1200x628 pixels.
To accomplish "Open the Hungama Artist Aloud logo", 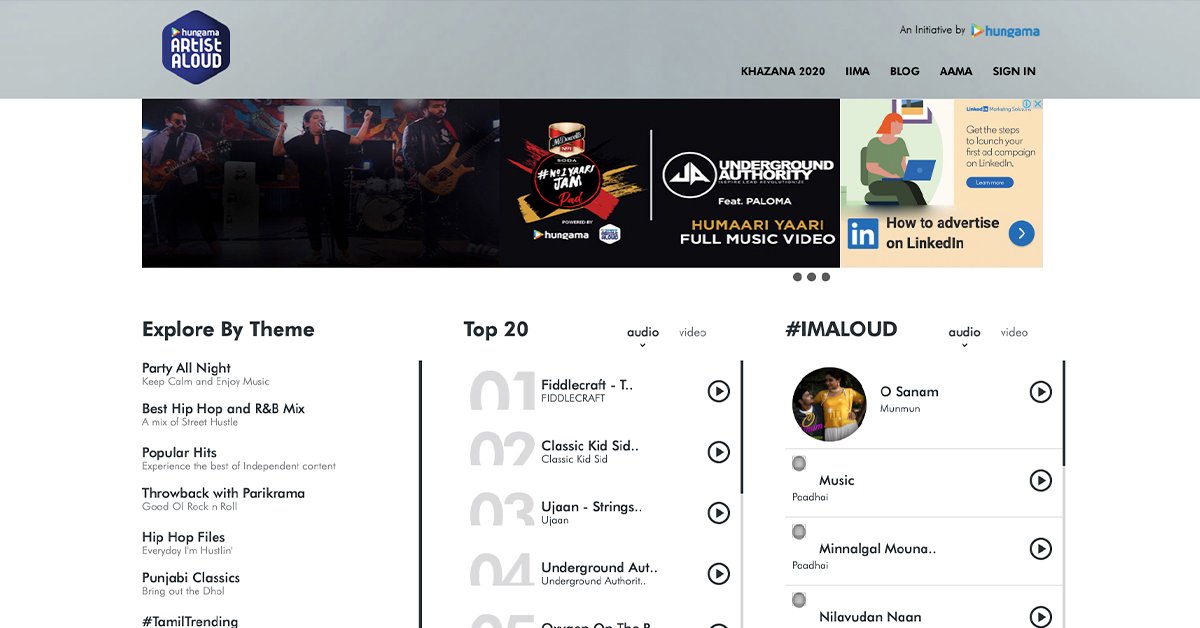I will point(196,47).
